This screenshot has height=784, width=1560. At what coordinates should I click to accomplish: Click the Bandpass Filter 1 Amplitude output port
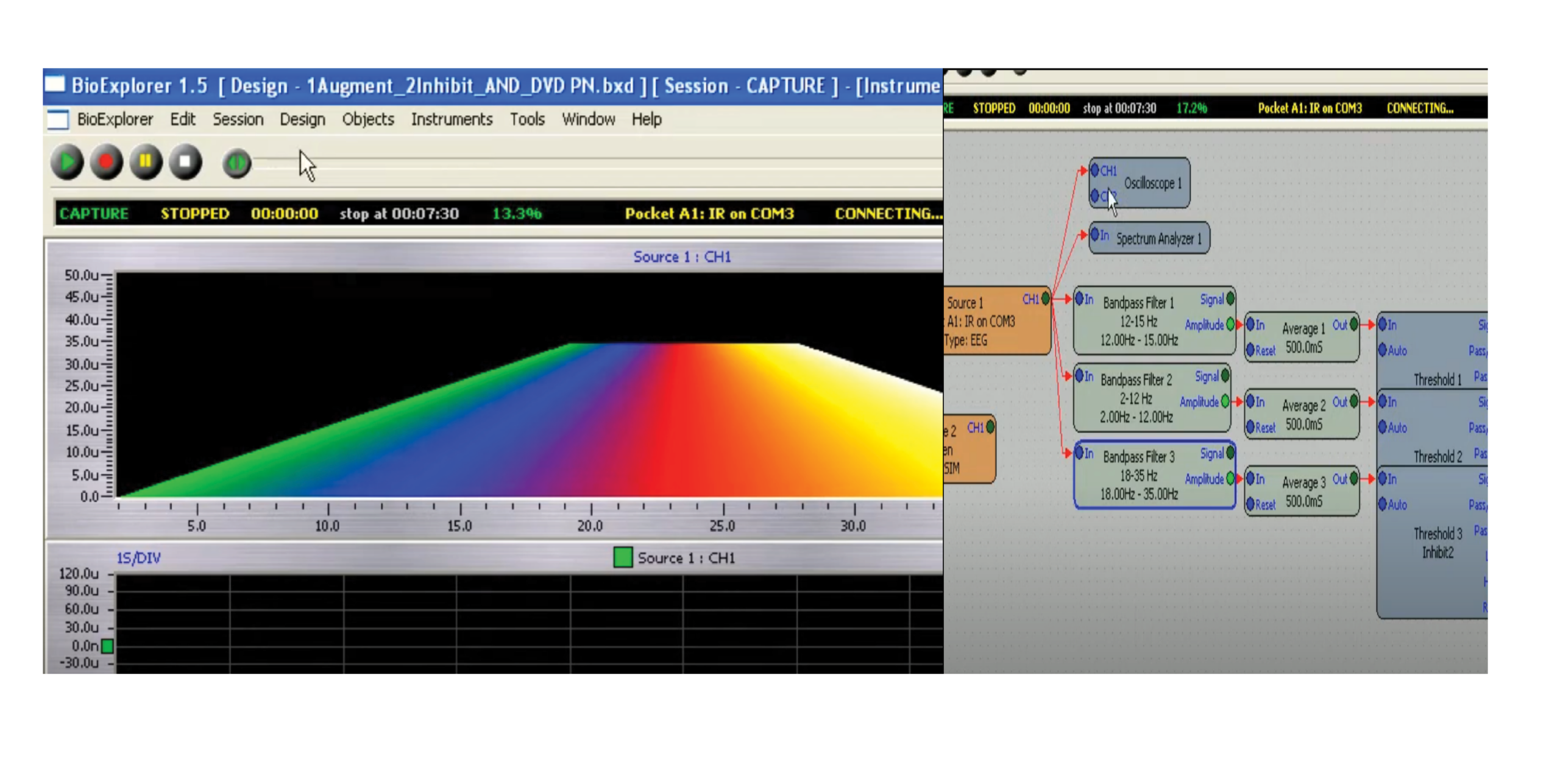[1230, 325]
